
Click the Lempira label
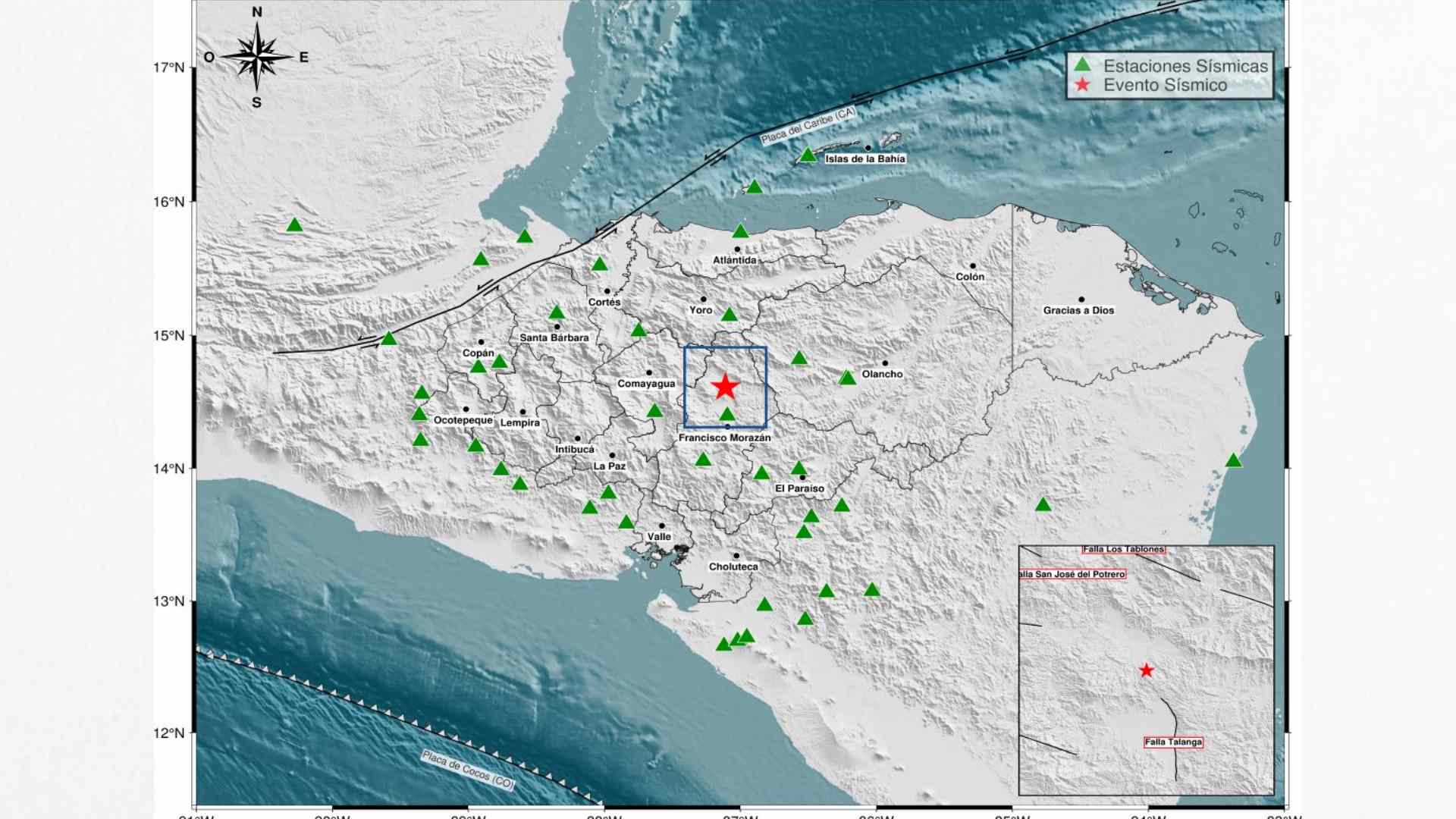click(520, 423)
